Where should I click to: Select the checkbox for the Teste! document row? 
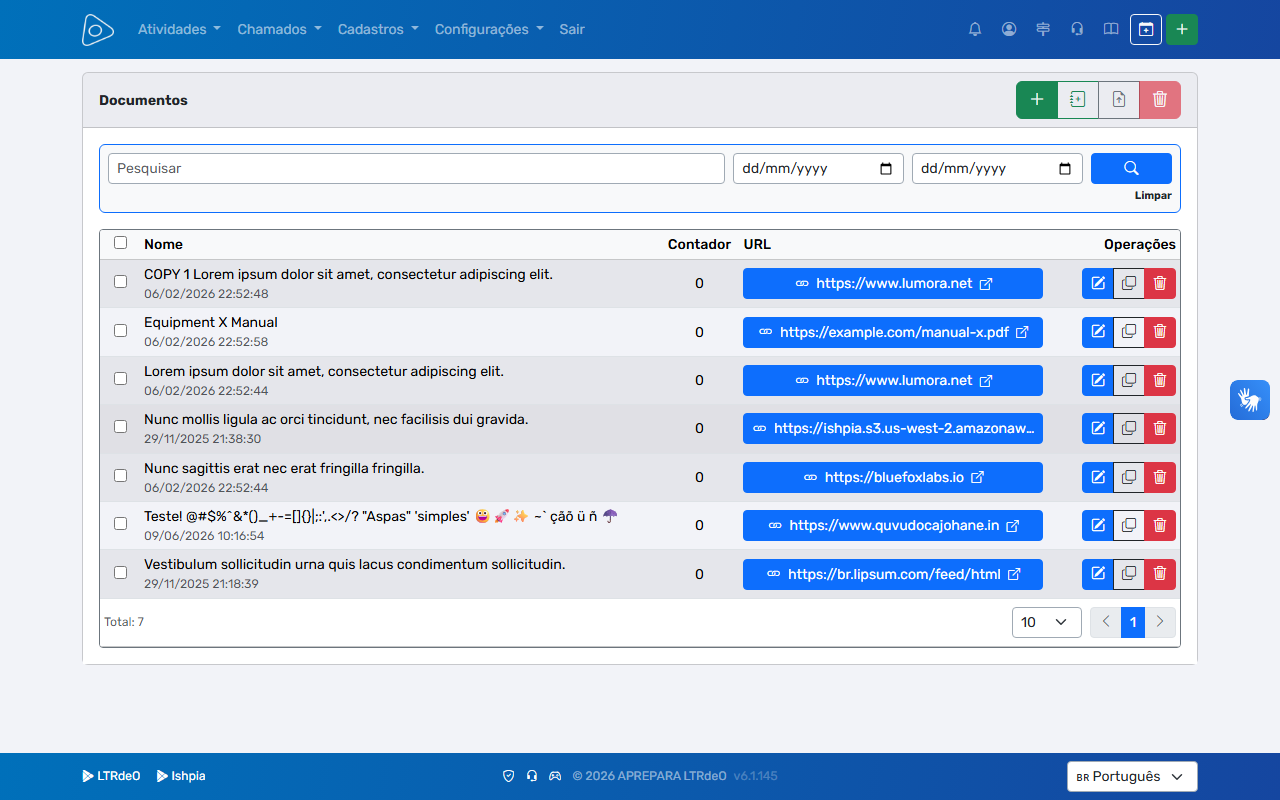[121, 523]
